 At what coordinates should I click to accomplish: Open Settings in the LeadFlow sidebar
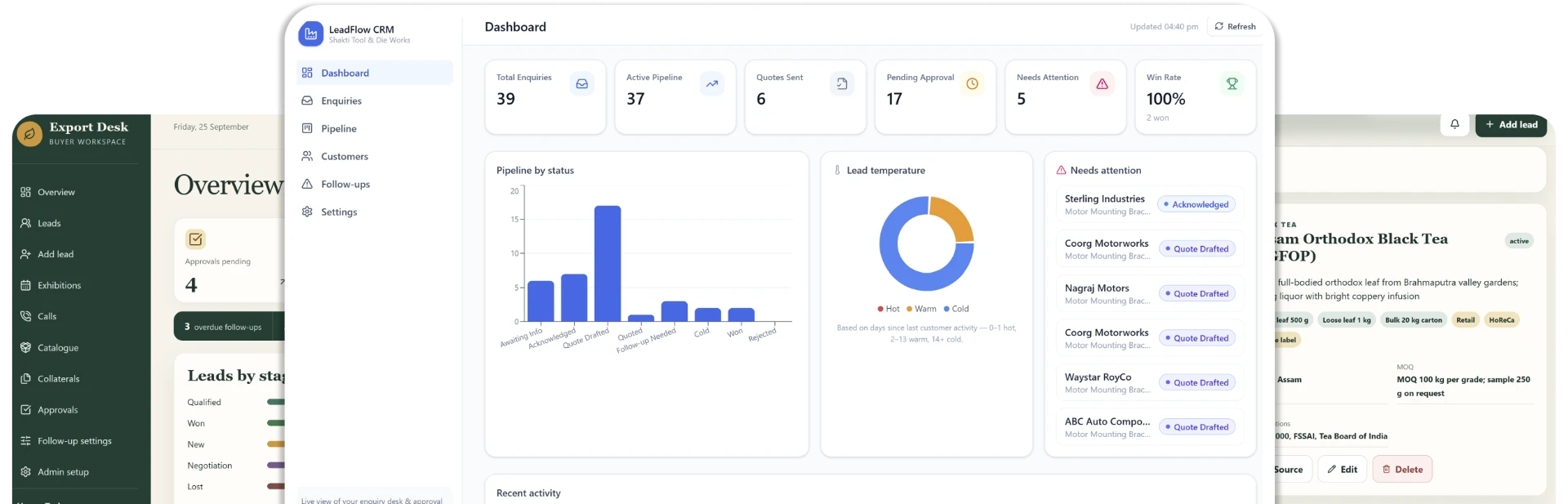click(375, 212)
